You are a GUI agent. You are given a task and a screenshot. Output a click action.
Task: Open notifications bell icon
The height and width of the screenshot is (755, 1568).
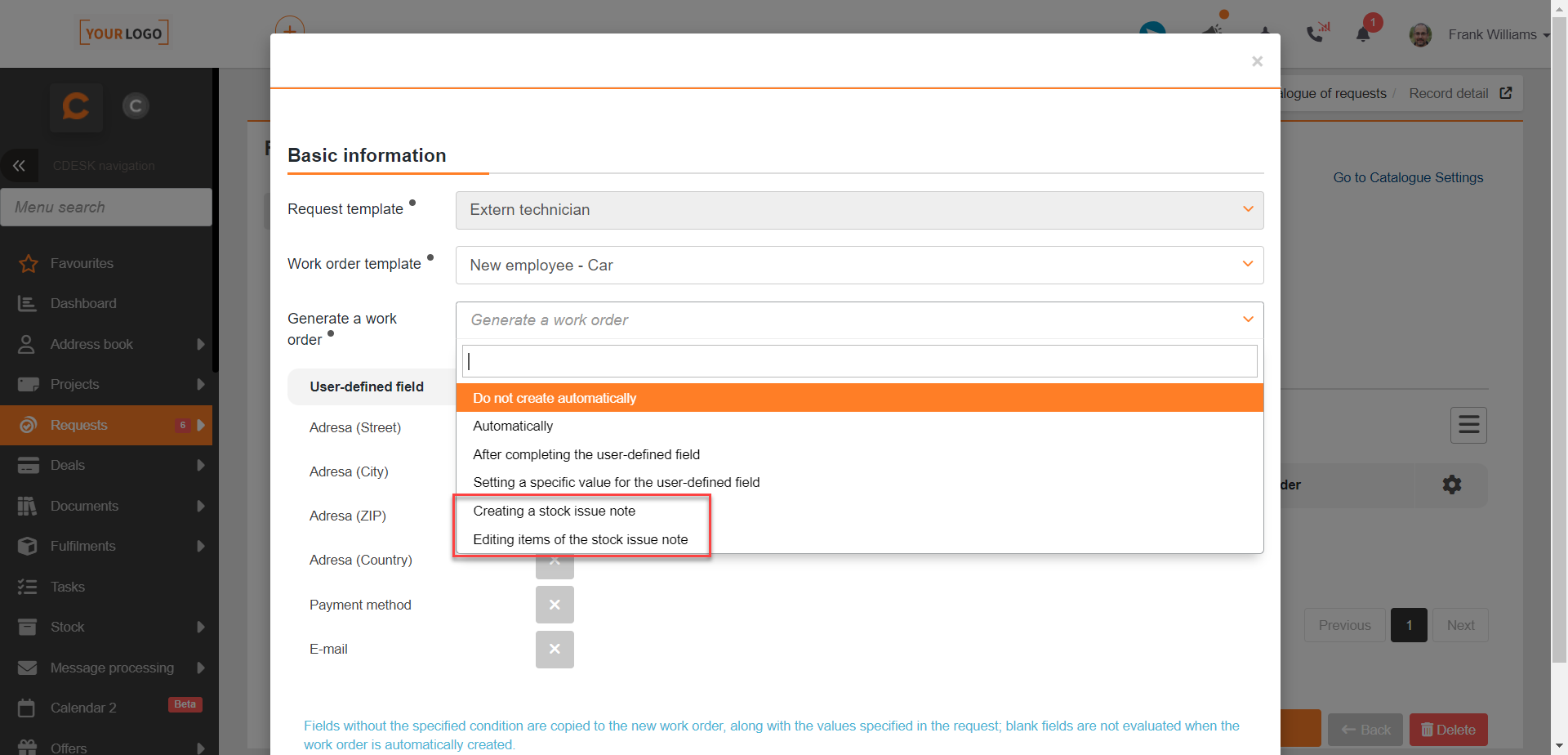click(x=1363, y=34)
